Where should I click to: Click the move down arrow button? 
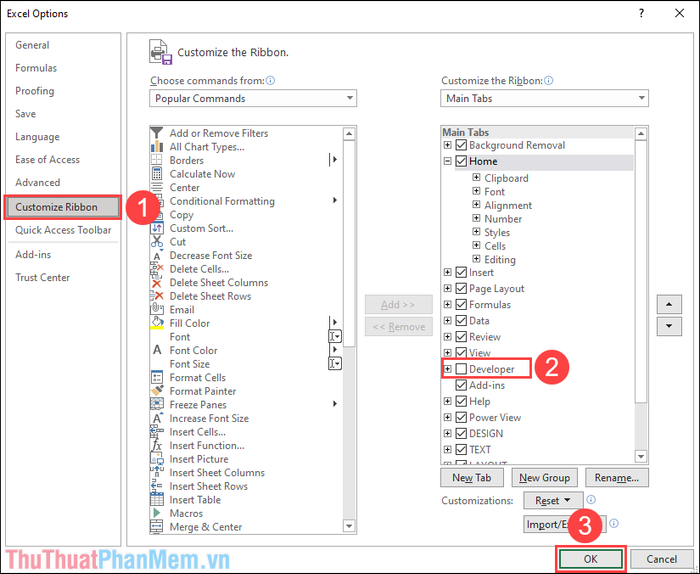pyautogui.click(x=669, y=326)
